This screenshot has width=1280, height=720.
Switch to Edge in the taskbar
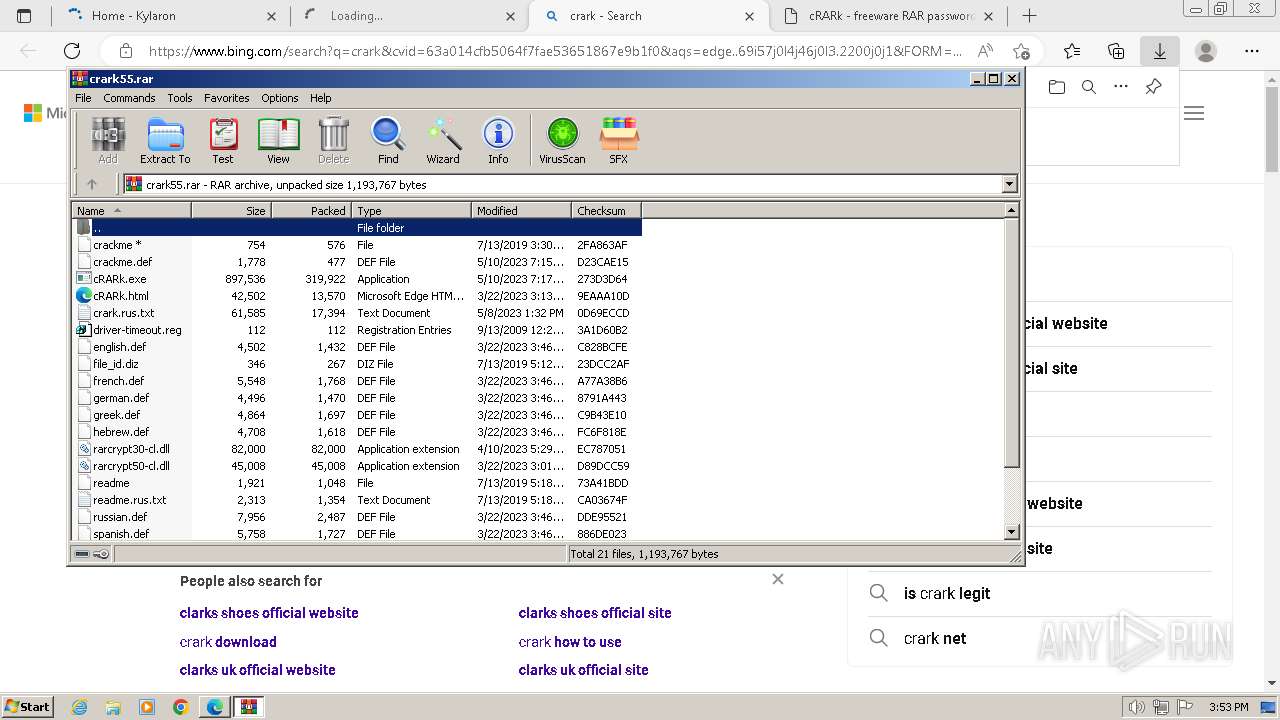coord(214,707)
